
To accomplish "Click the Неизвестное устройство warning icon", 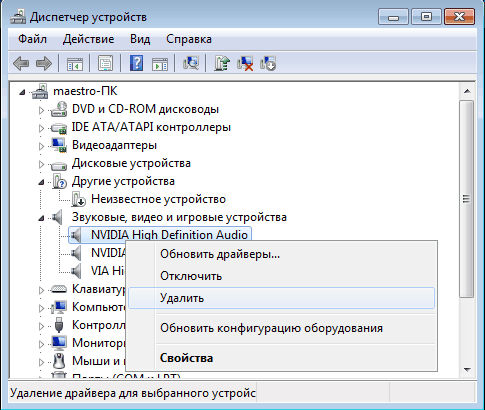I will pos(78,199).
